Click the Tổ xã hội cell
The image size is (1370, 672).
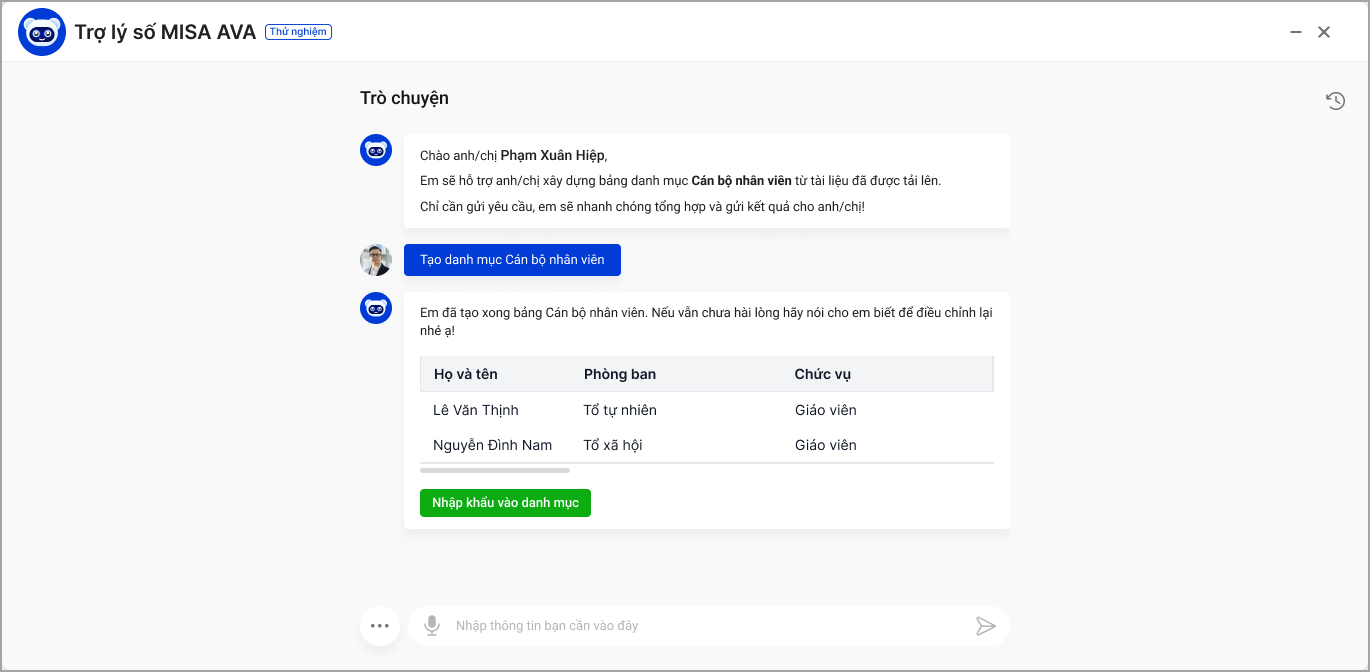pyautogui.click(x=613, y=445)
